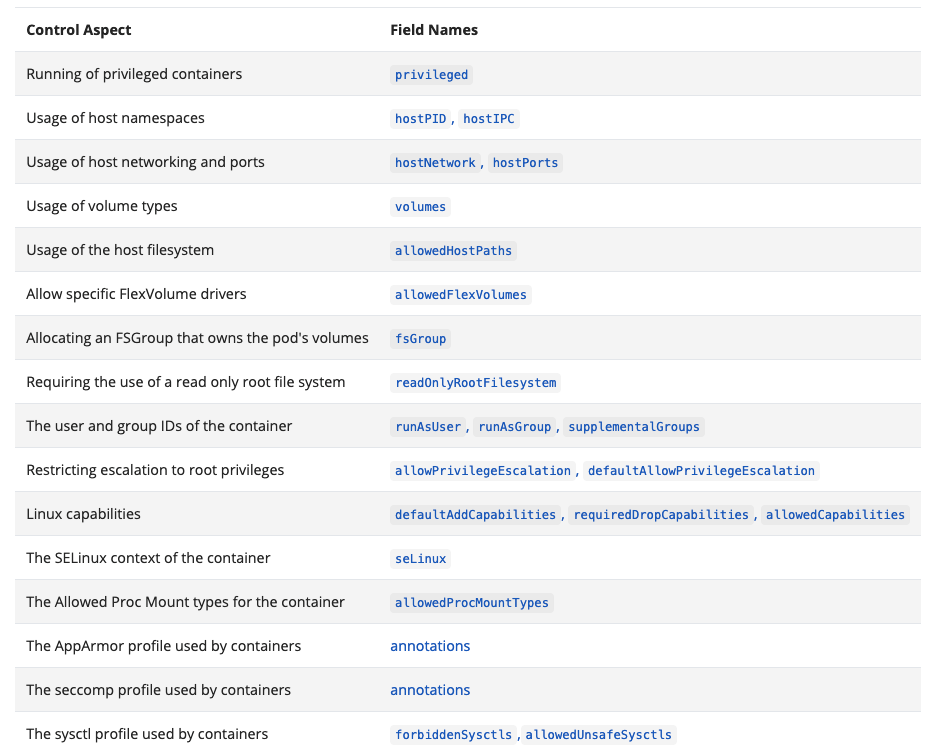Follow the defaultAllowPrivilegeEscalation link
Image resolution: width=931 pixels, height=753 pixels.
[701, 471]
